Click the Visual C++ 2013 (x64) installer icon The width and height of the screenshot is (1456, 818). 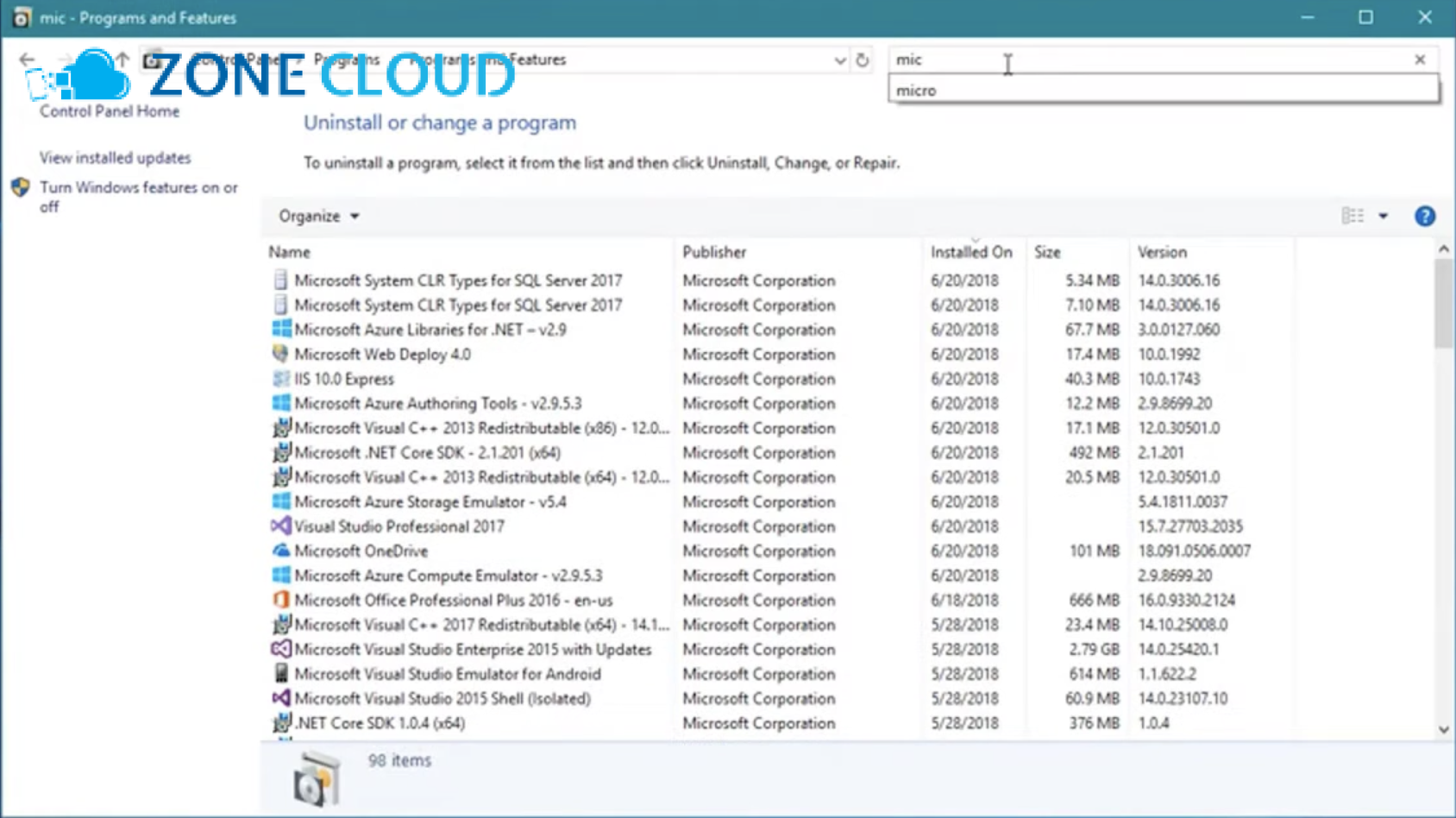tap(280, 477)
